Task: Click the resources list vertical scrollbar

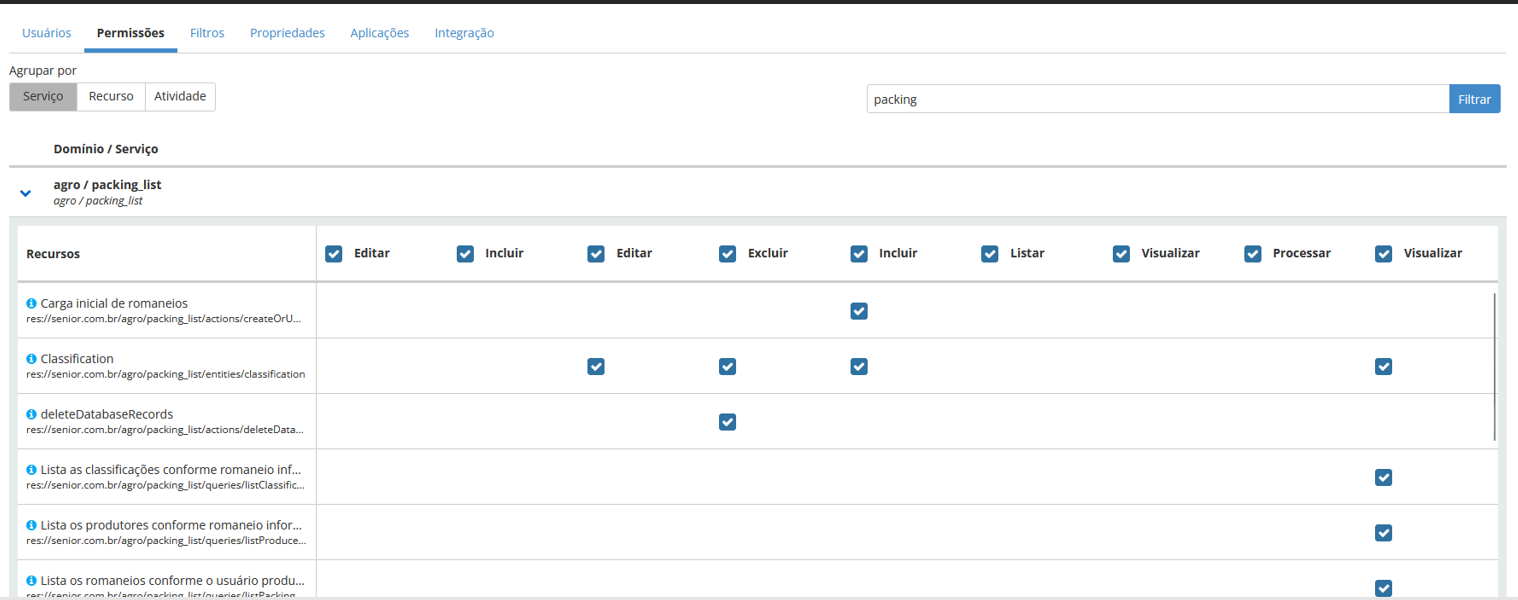Action: (x=1495, y=366)
